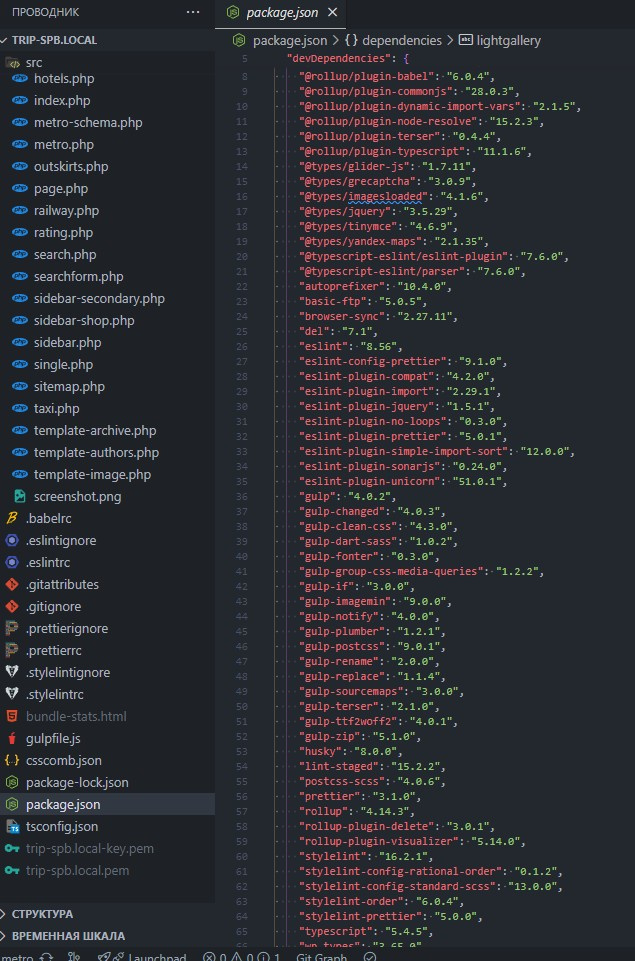635x961 pixels.
Task: Click the src folder sticky header
Action: (x=107, y=63)
